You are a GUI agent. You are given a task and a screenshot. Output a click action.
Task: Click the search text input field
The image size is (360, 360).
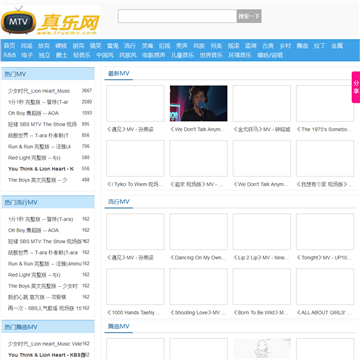pos(177,16)
